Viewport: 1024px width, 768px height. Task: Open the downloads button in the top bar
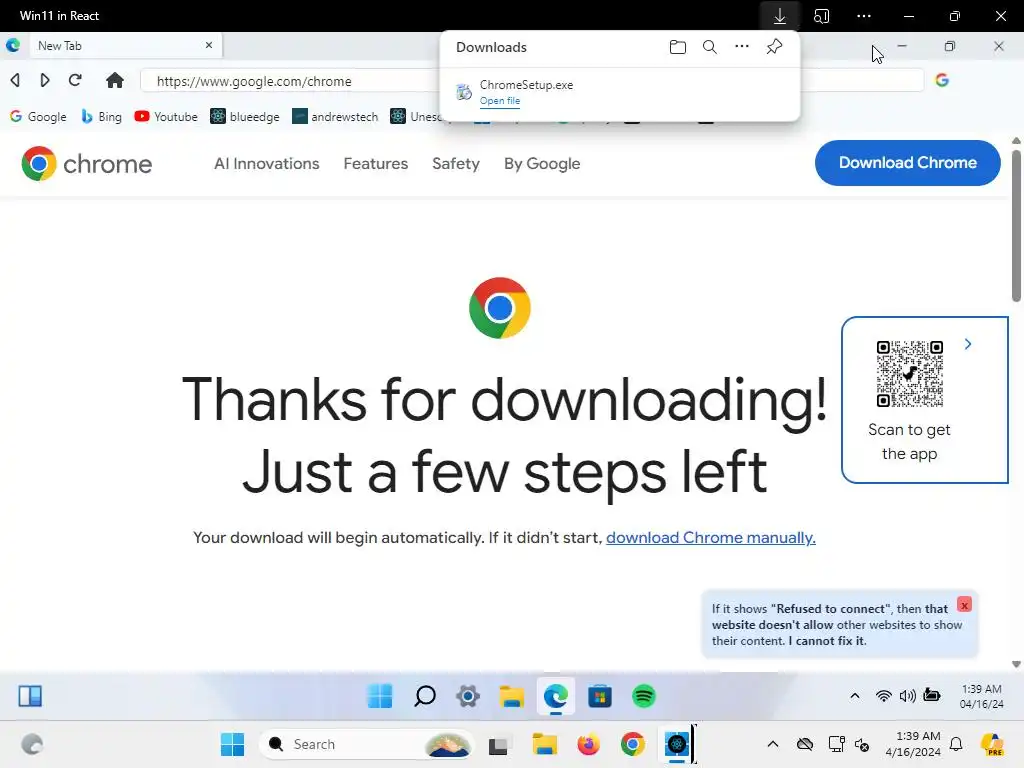780,16
